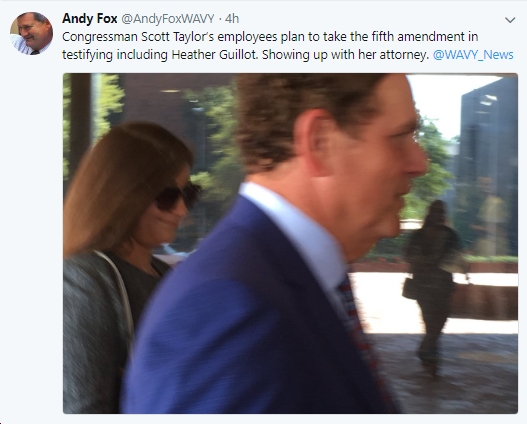The width and height of the screenshot is (527, 424).
Task: Click the Andy Fox display name
Action: point(89,18)
